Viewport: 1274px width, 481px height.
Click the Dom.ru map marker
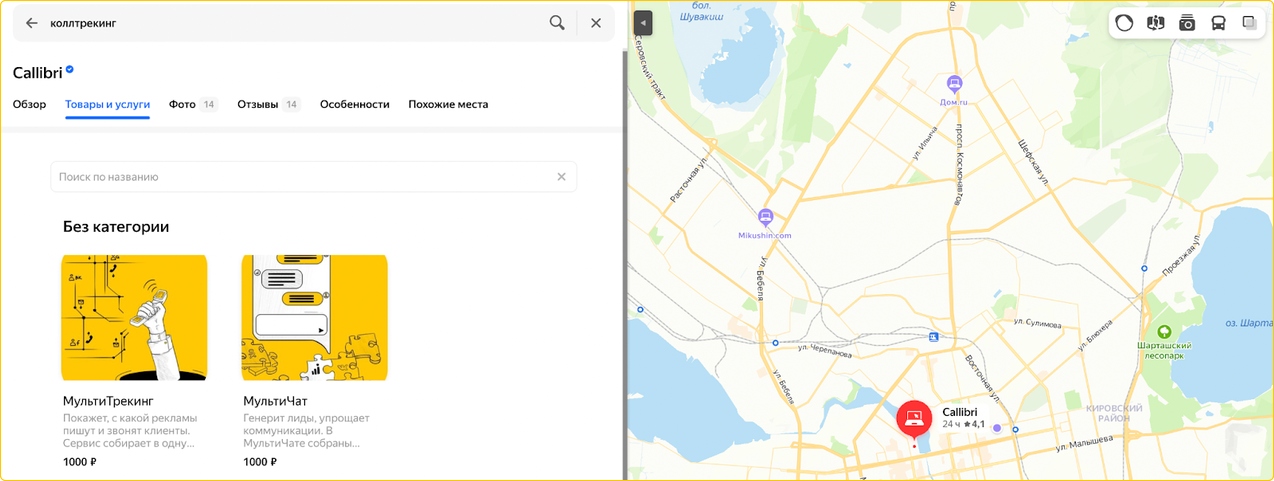[954, 84]
